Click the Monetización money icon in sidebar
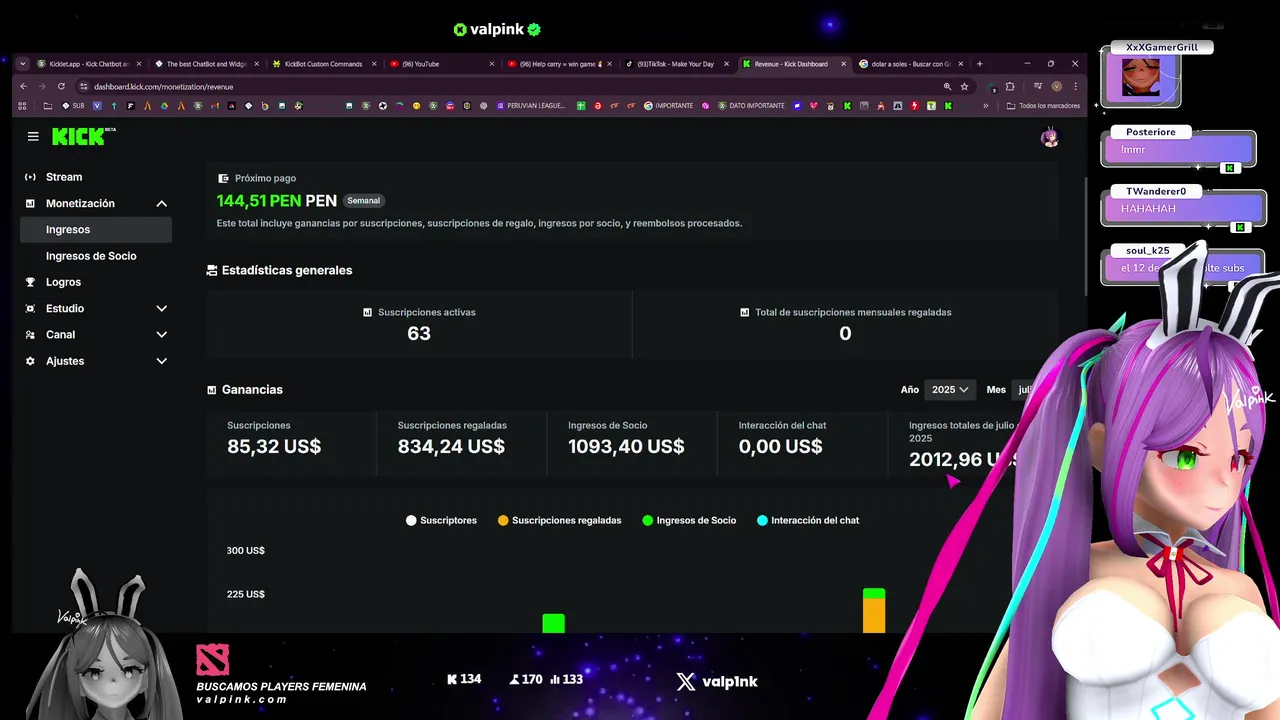 coord(30,203)
